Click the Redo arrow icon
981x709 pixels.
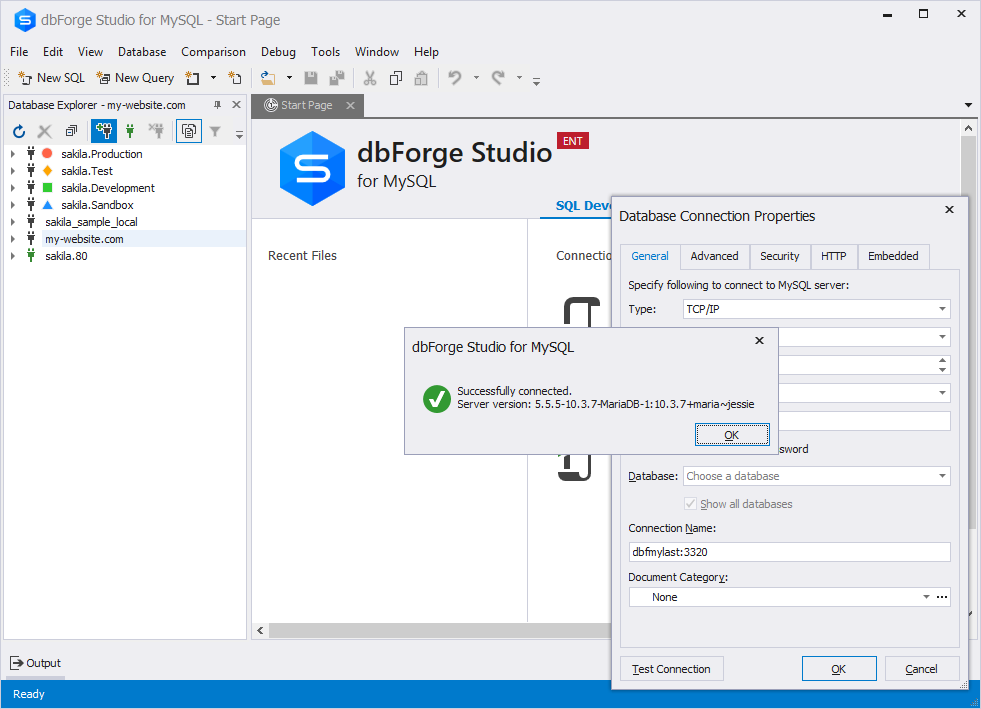click(498, 78)
